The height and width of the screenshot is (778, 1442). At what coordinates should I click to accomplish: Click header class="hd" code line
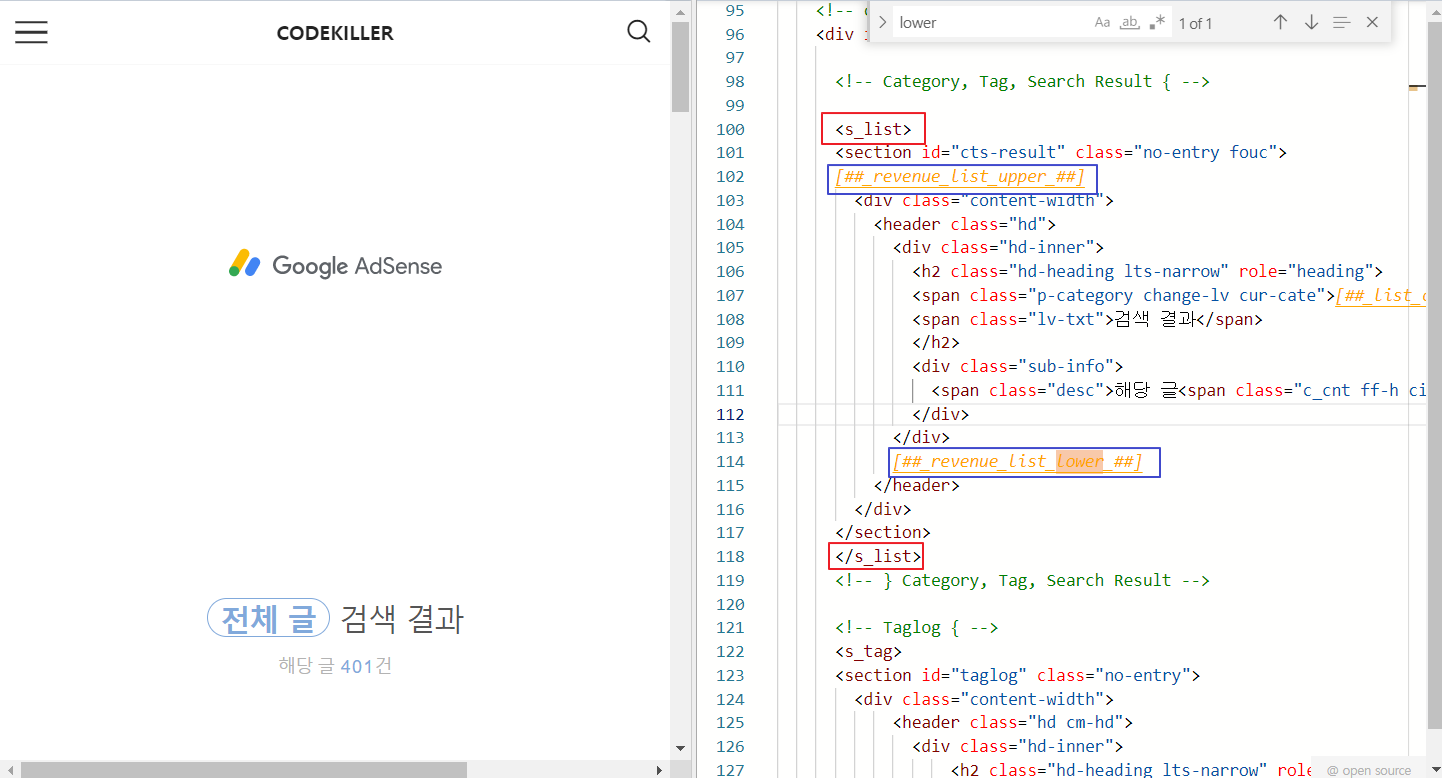point(964,224)
